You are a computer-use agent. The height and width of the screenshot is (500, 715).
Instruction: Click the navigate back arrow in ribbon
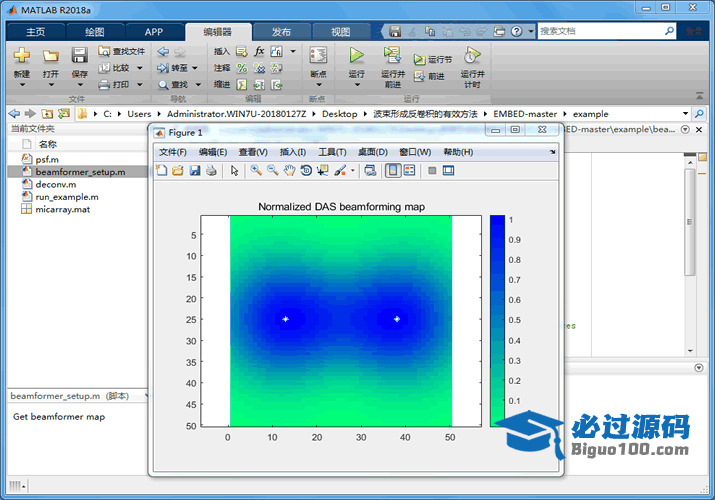[163, 52]
